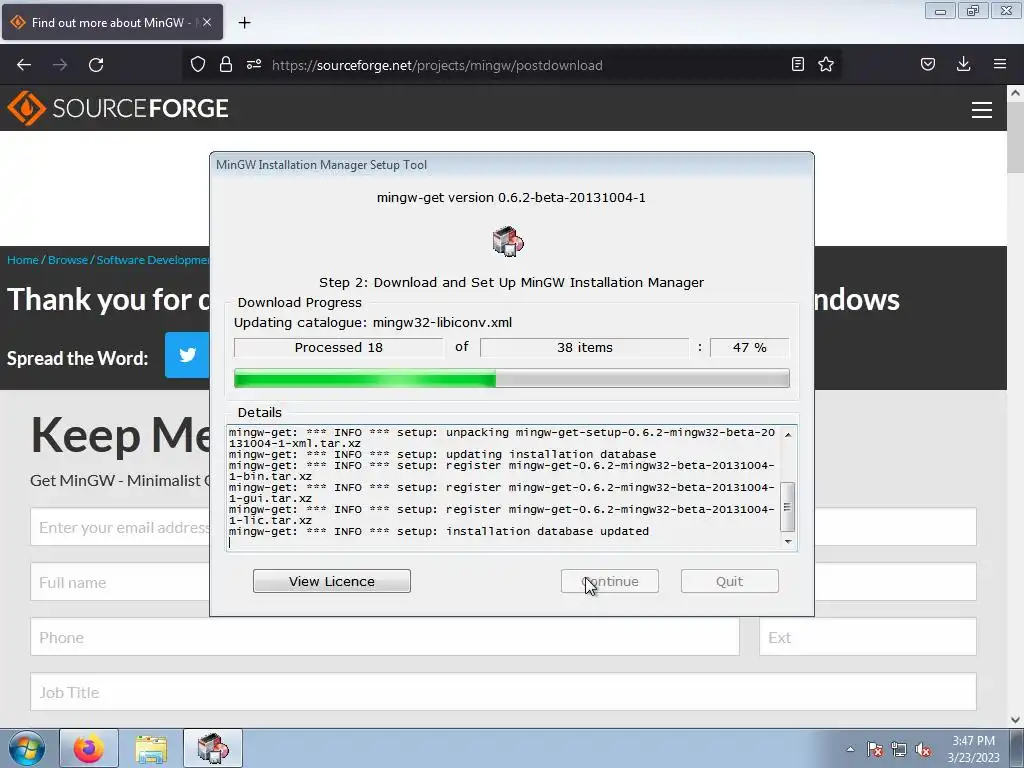Image resolution: width=1024 pixels, height=768 pixels.
Task: Open Software Development breadcrumb link
Action: 153,260
